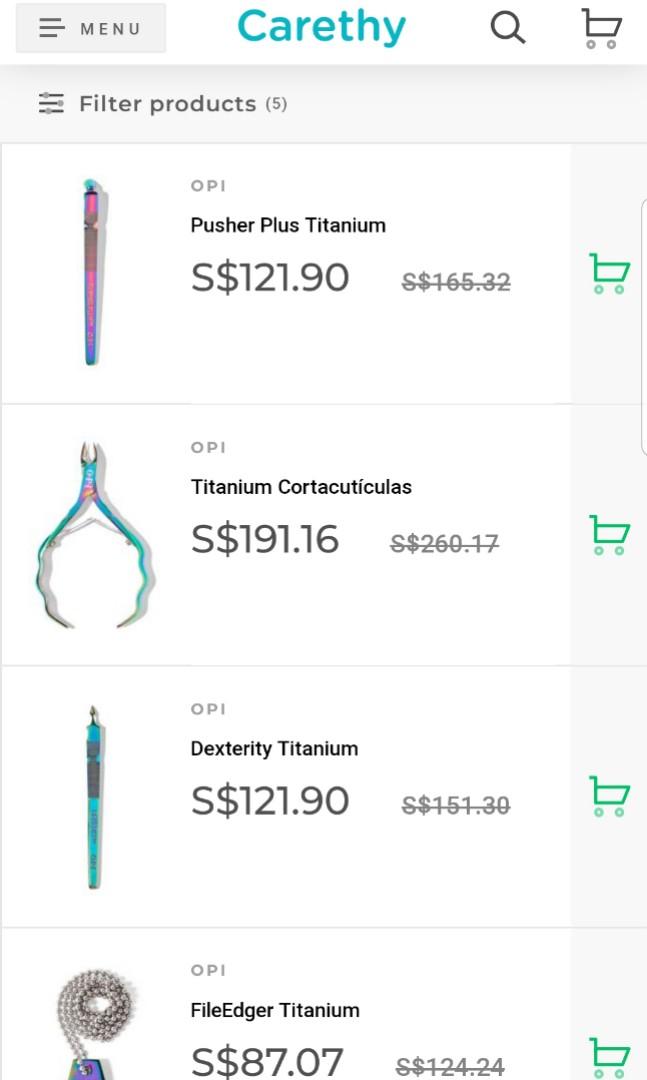Add Dexterity Titanium to cart
The image size is (647, 1080).
tap(609, 797)
